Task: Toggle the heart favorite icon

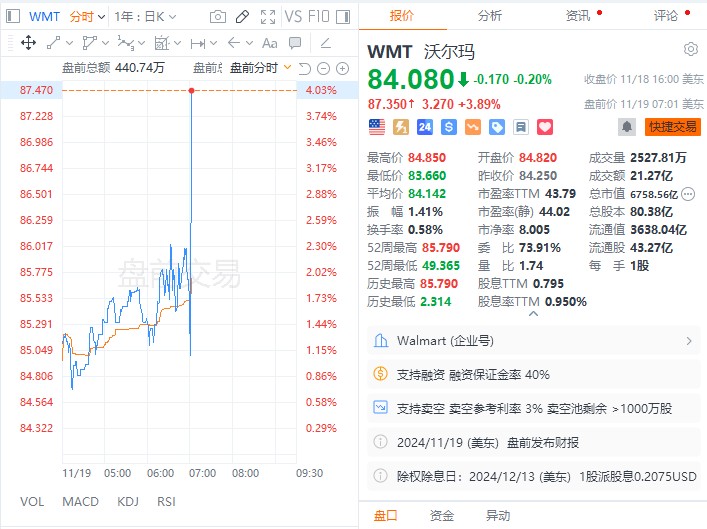Action: click(x=545, y=127)
